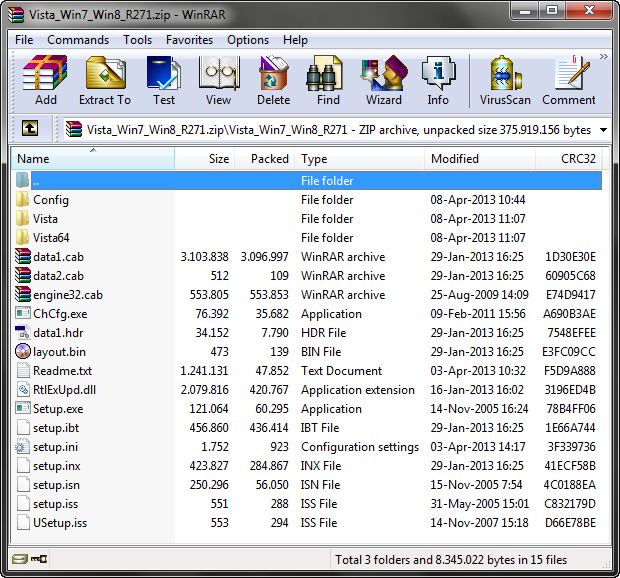Screen dimensions: 620x578
Task: Click modified date 25-Aug-2009 14:09
Action: [x=479, y=295]
